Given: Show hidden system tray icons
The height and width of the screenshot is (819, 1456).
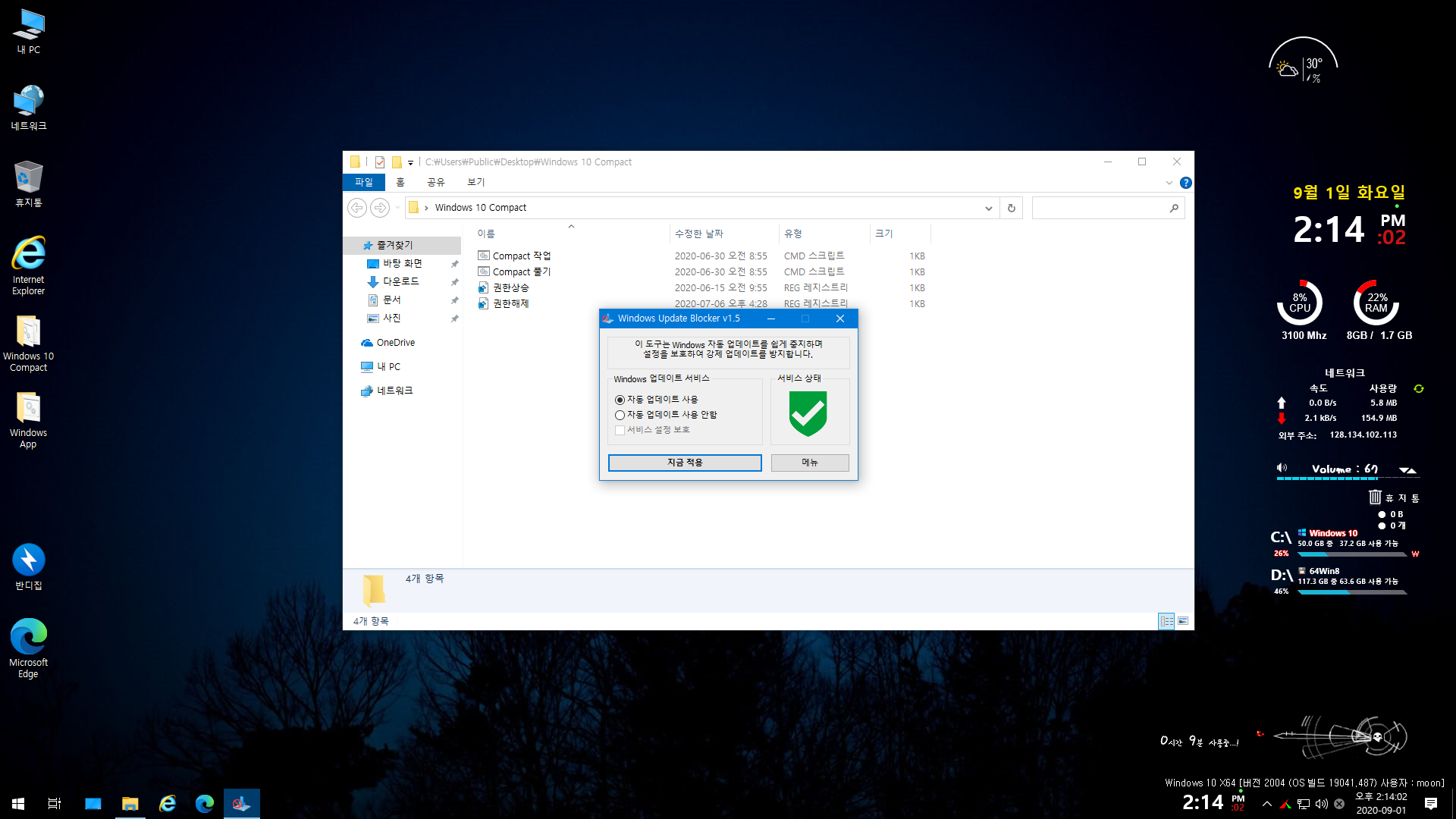Looking at the screenshot, I should point(1267,804).
